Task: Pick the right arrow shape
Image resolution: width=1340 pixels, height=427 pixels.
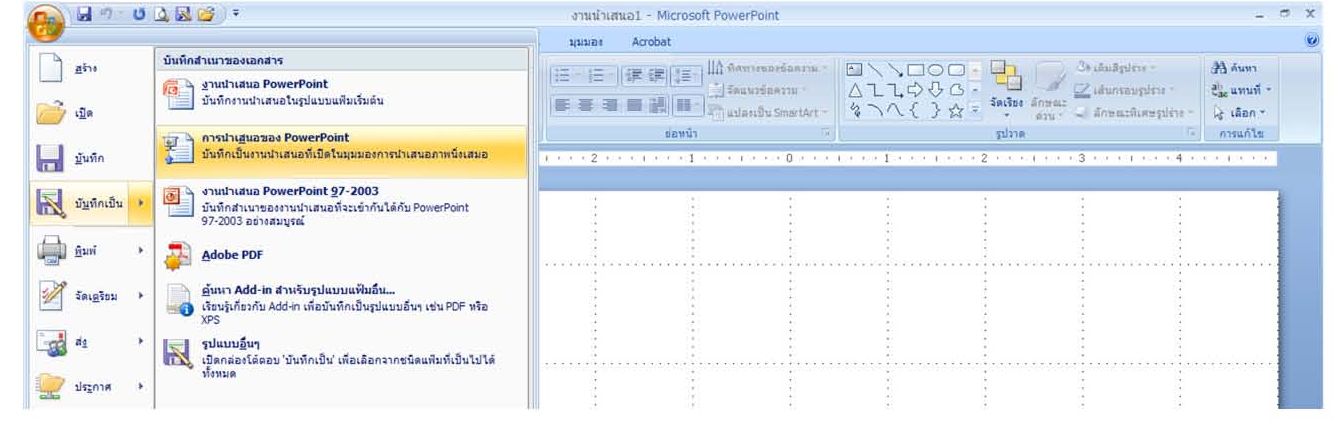Action: pyautogui.click(x=913, y=91)
